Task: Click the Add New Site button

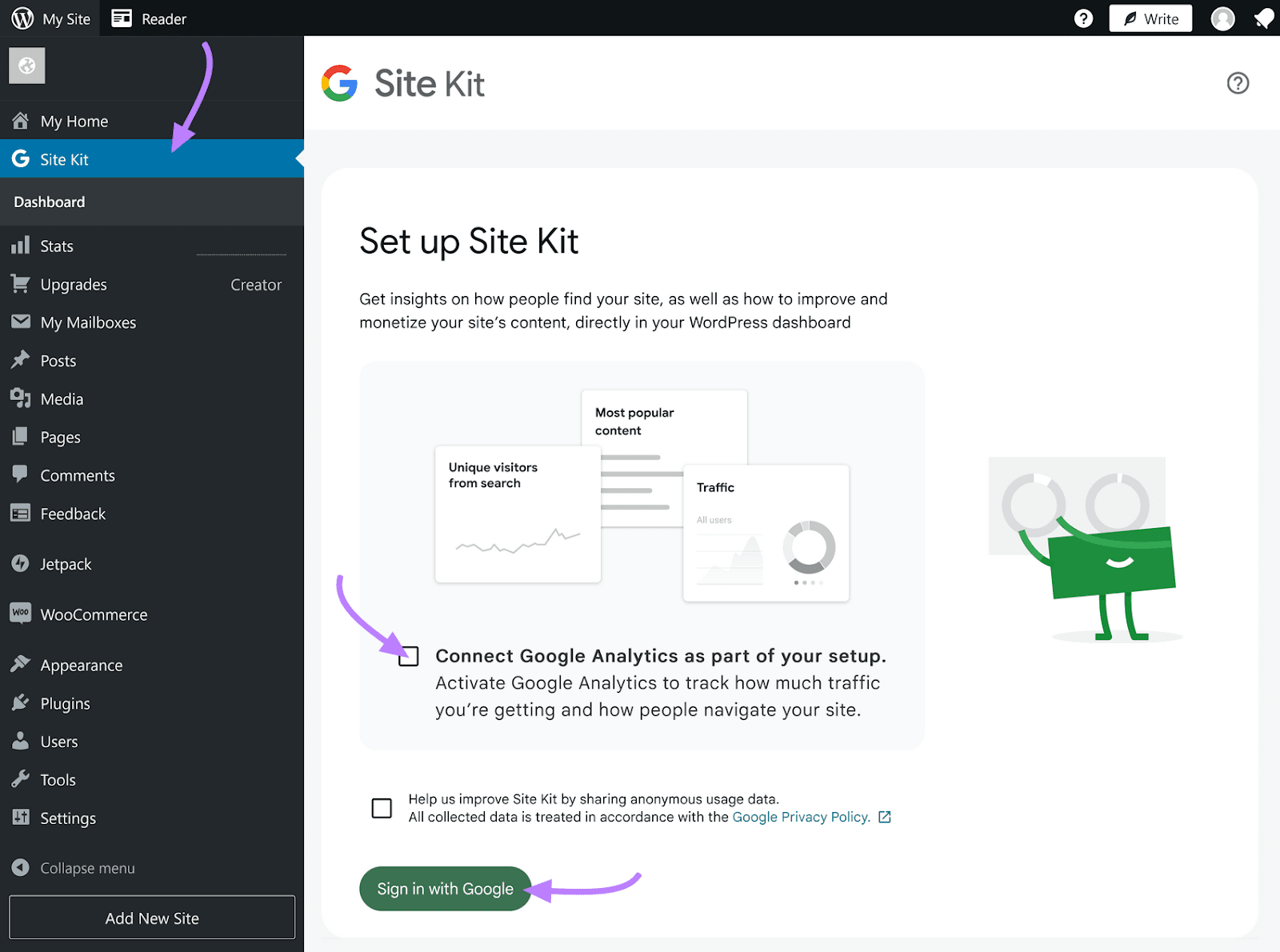Action: tap(152, 918)
